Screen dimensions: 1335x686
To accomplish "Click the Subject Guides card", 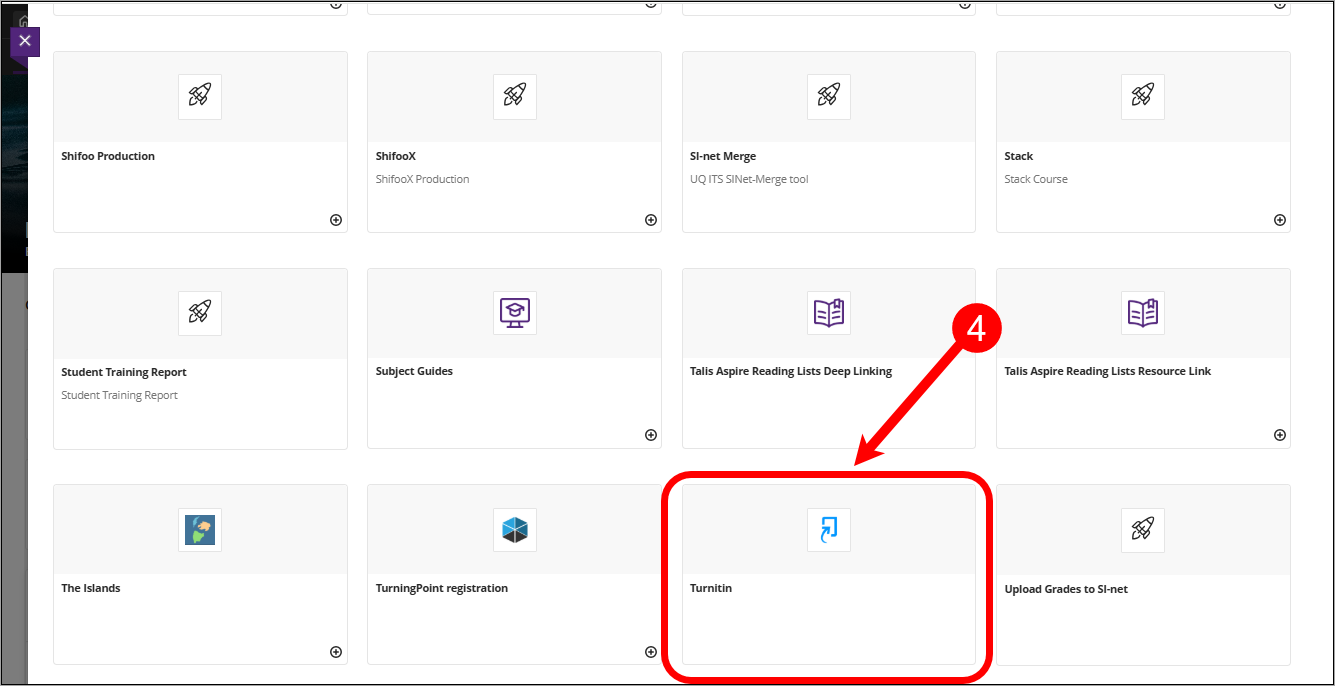I will point(514,358).
